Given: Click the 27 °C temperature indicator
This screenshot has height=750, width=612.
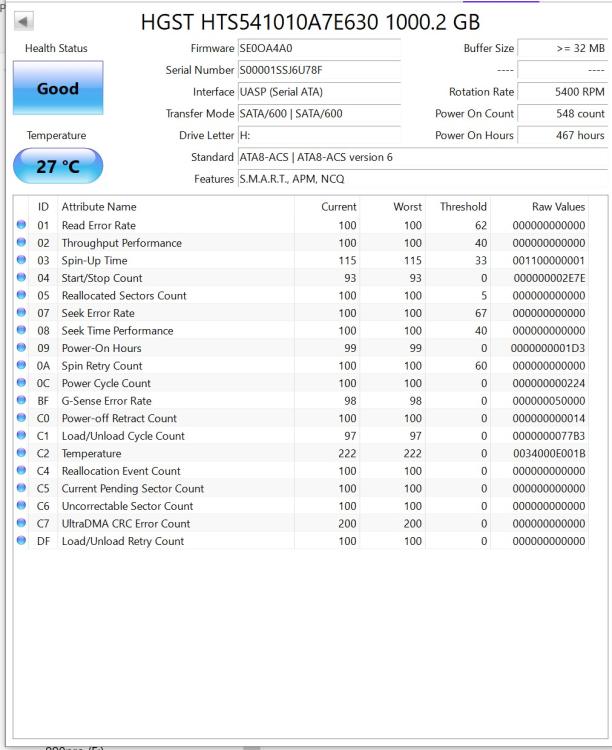Looking at the screenshot, I should coord(58,166).
